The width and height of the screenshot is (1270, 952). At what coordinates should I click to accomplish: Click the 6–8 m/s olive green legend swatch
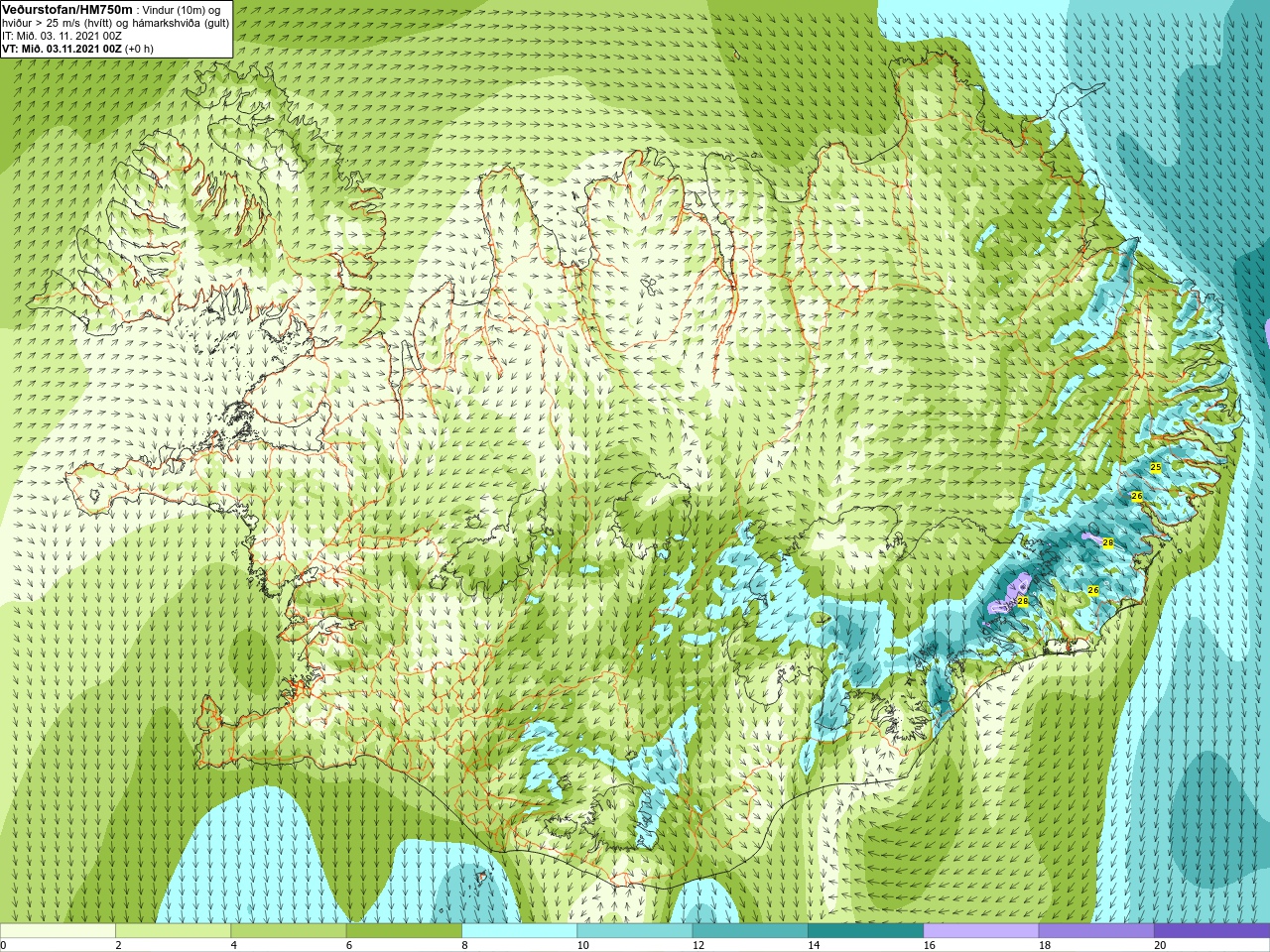pos(404,931)
